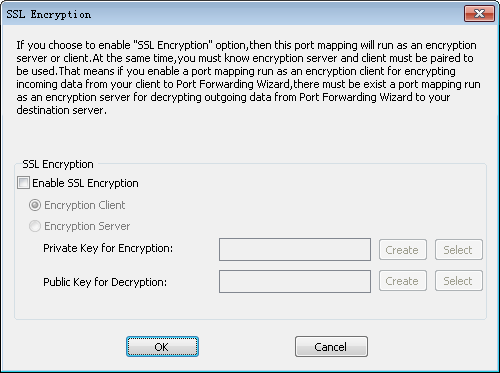Screen dimensions: 500x373
Task: Click the "Public Key for Decryption:" label
Action: point(105,282)
